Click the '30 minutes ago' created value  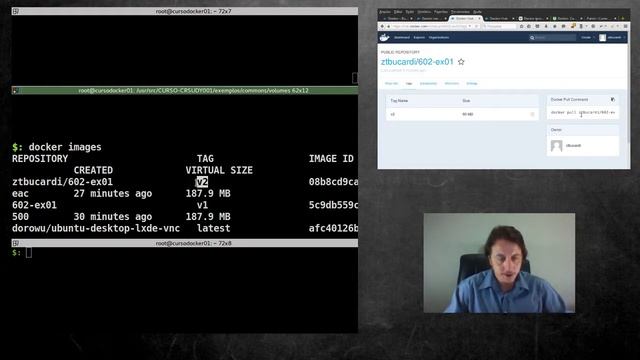113,217
